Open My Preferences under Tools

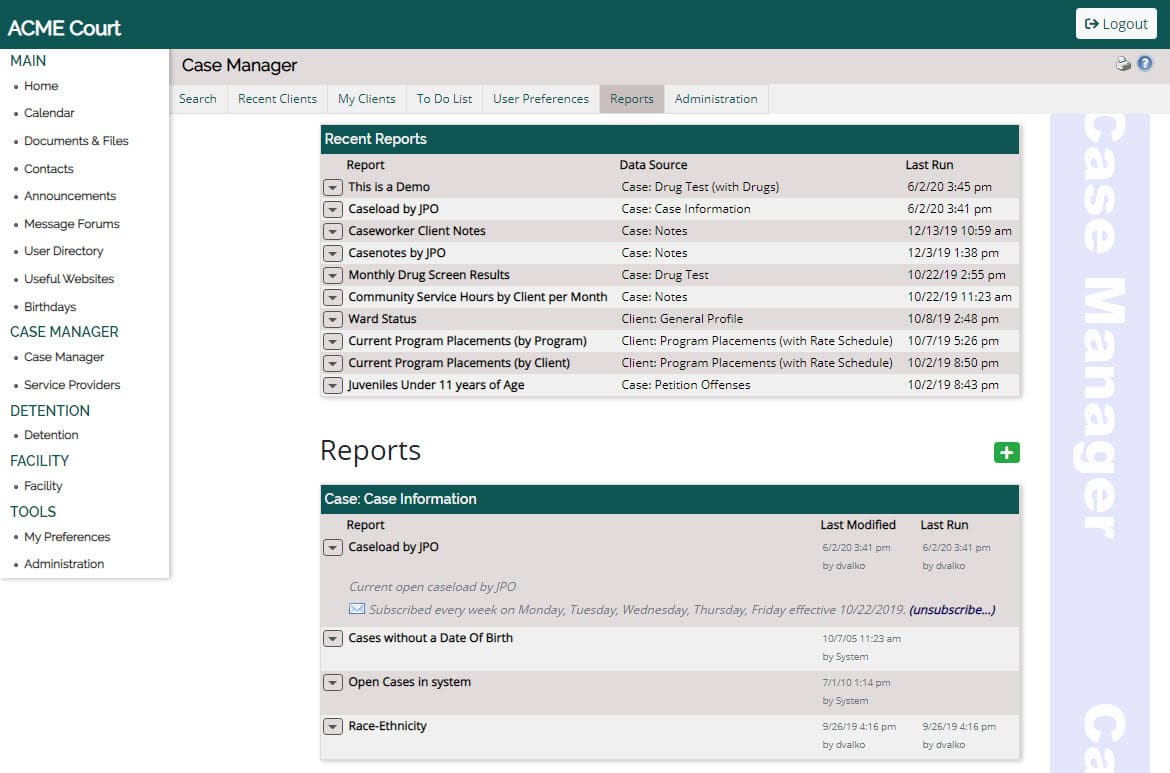pyautogui.click(x=67, y=536)
